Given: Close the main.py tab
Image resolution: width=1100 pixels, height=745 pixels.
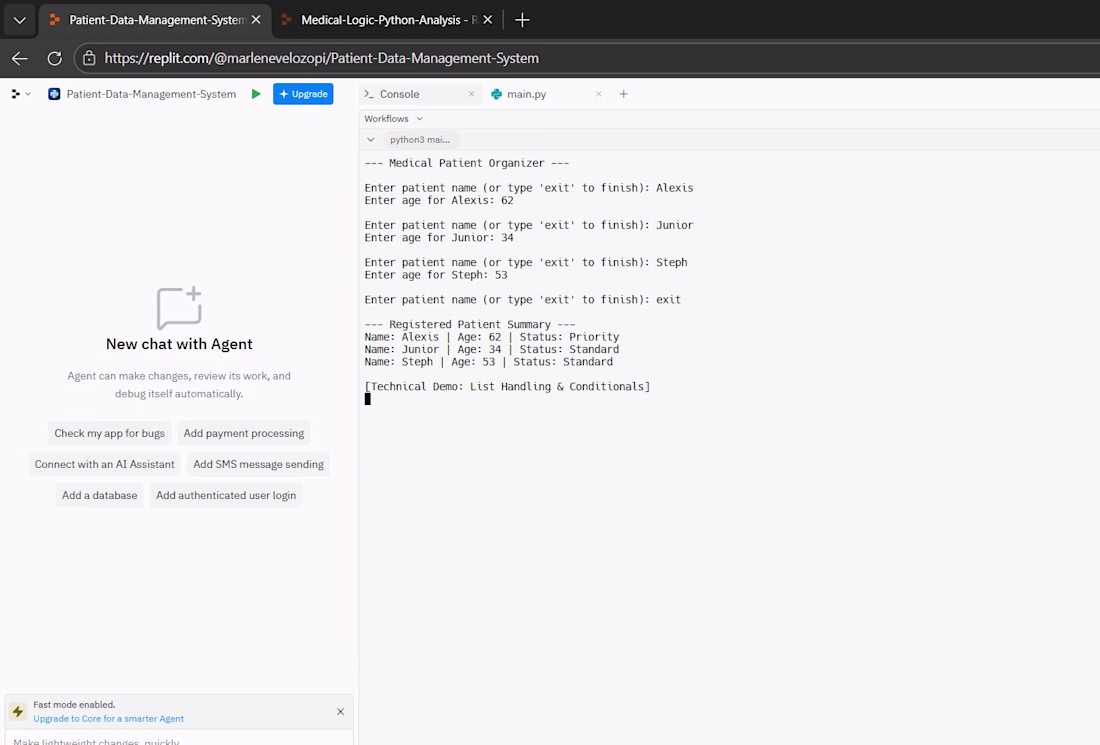Looking at the screenshot, I should click(598, 94).
